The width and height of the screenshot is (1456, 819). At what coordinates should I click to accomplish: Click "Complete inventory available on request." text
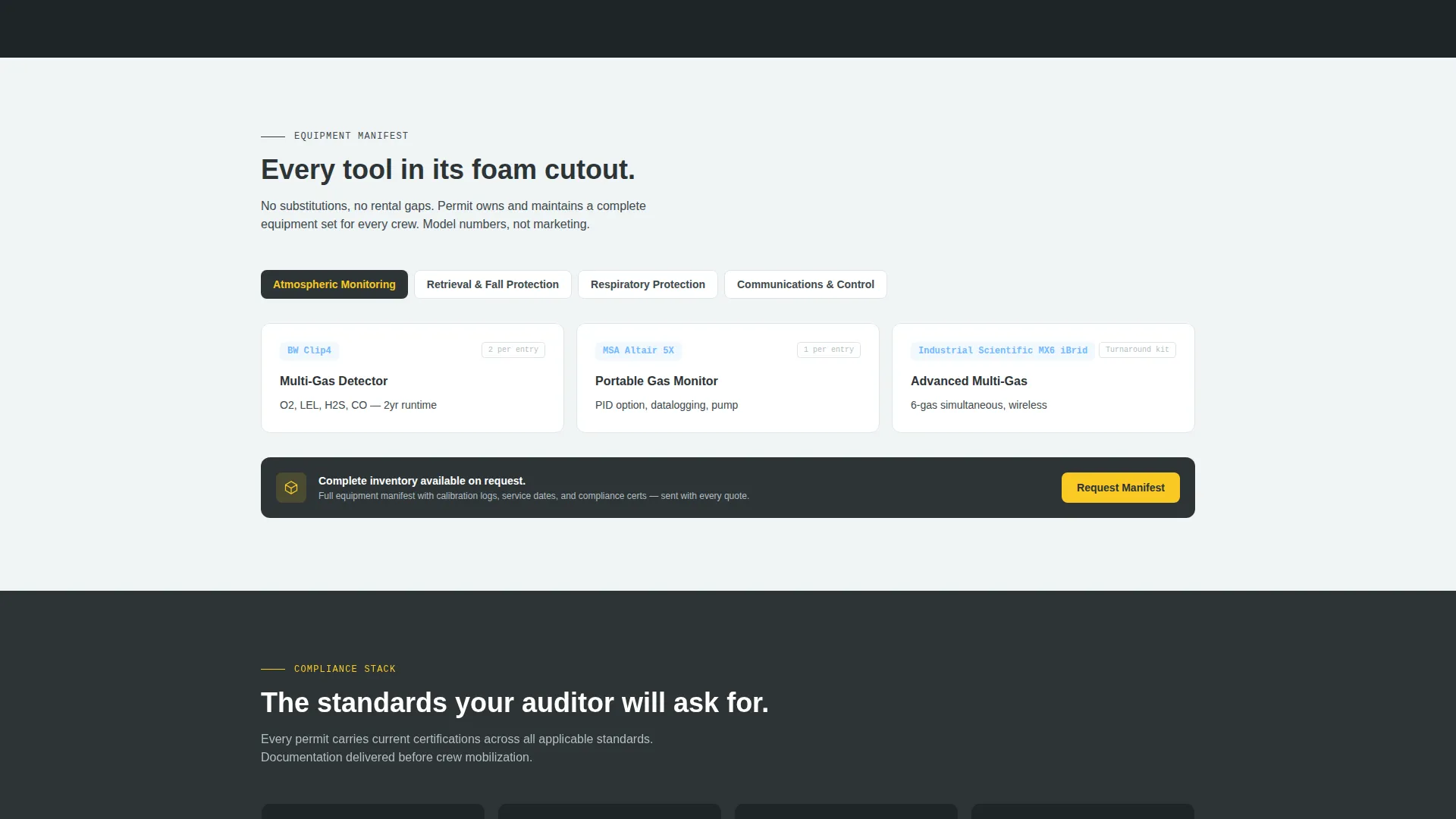click(x=422, y=481)
